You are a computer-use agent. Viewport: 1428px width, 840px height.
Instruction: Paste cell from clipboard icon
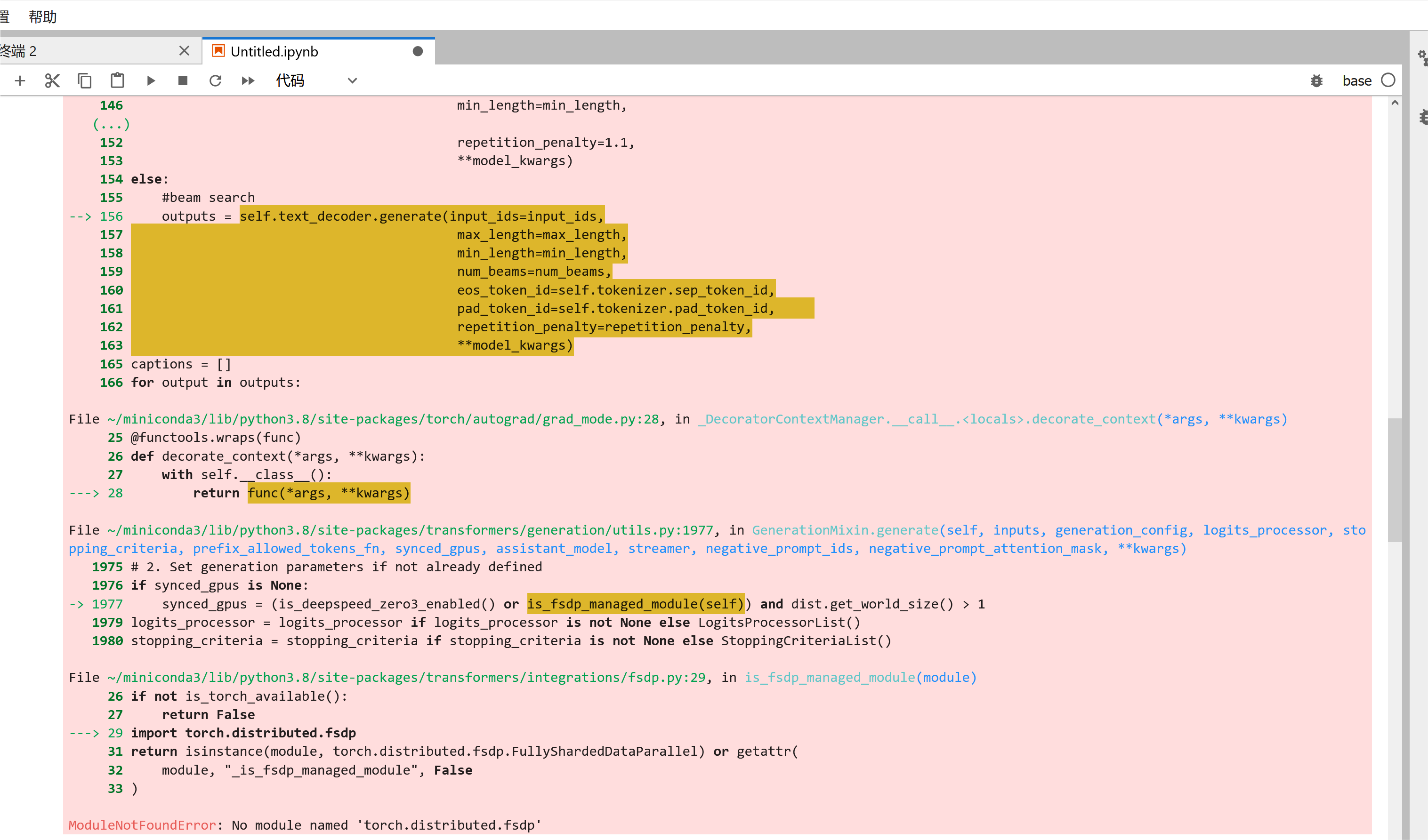(x=117, y=81)
